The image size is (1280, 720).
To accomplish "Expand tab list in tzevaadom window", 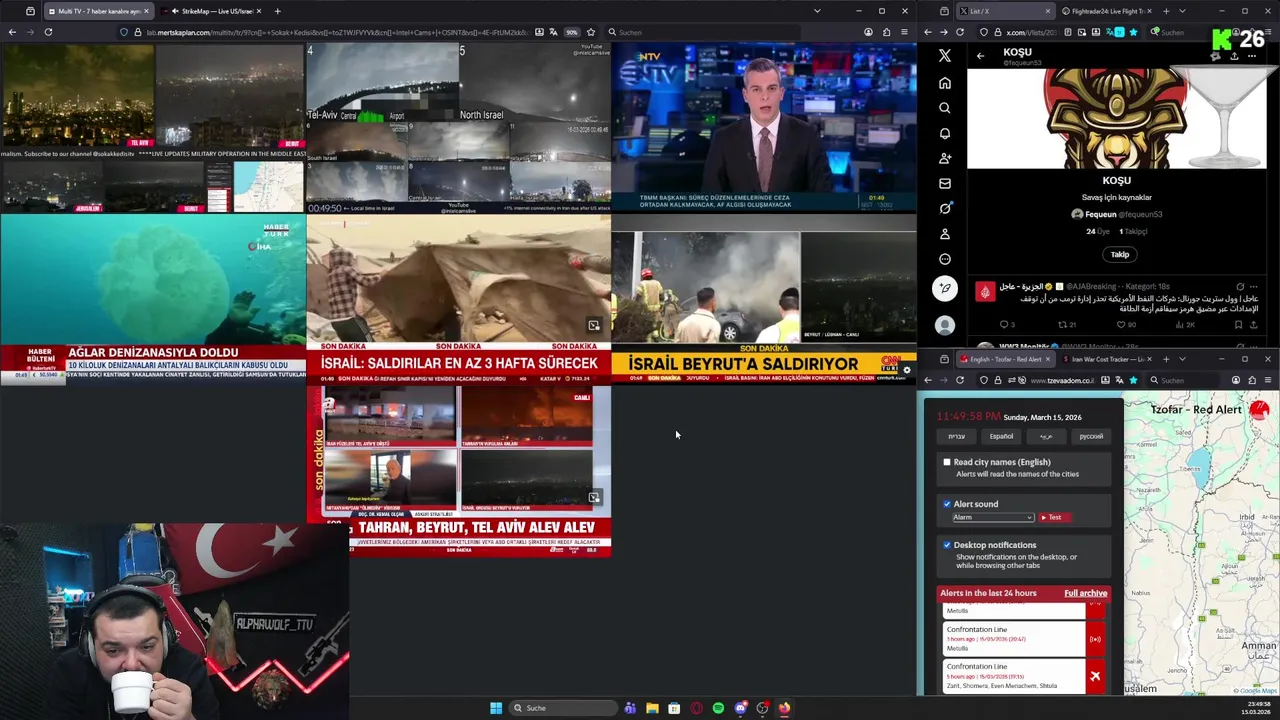I will (1182, 359).
